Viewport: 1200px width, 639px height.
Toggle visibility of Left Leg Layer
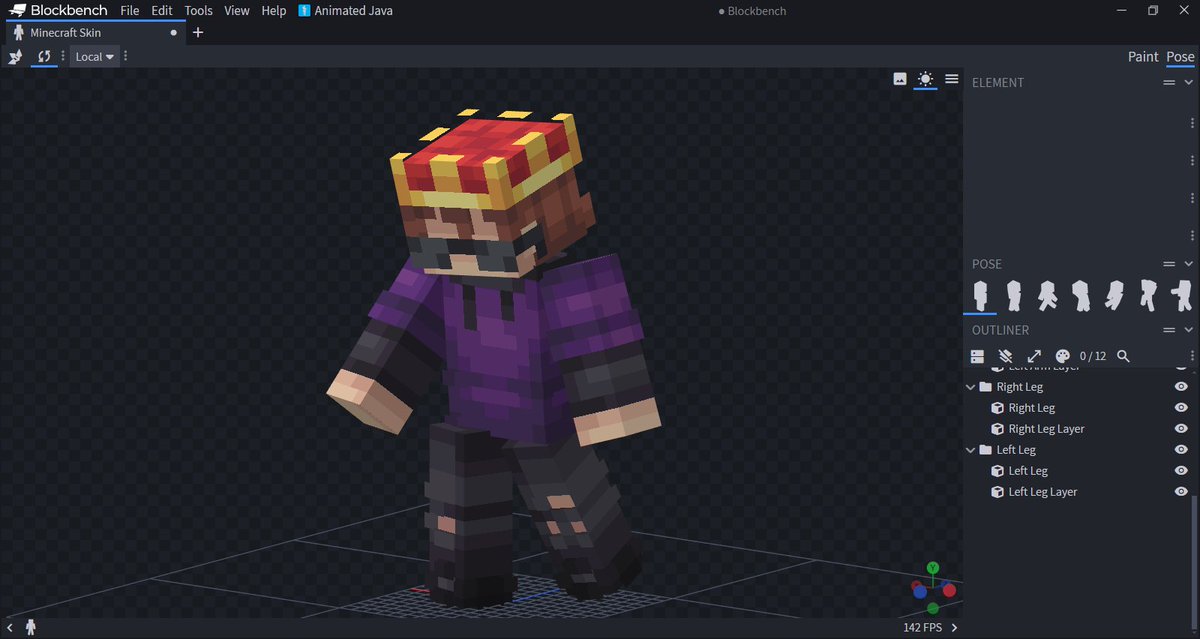[x=1181, y=492]
